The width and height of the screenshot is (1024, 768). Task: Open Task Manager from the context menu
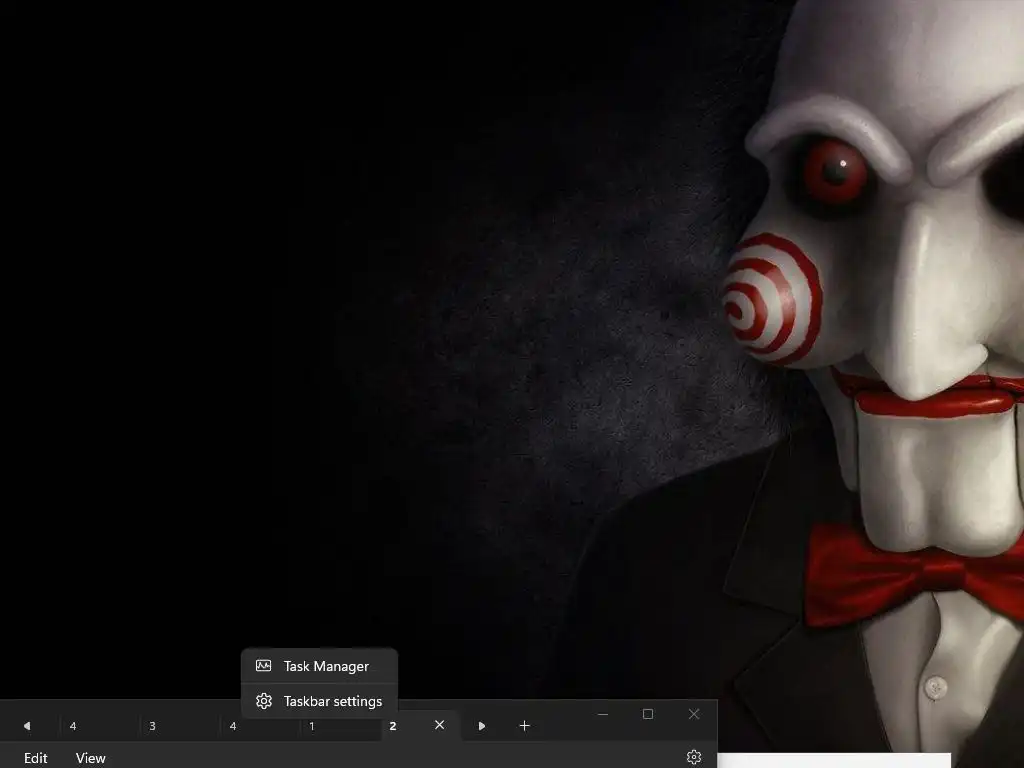click(319, 666)
